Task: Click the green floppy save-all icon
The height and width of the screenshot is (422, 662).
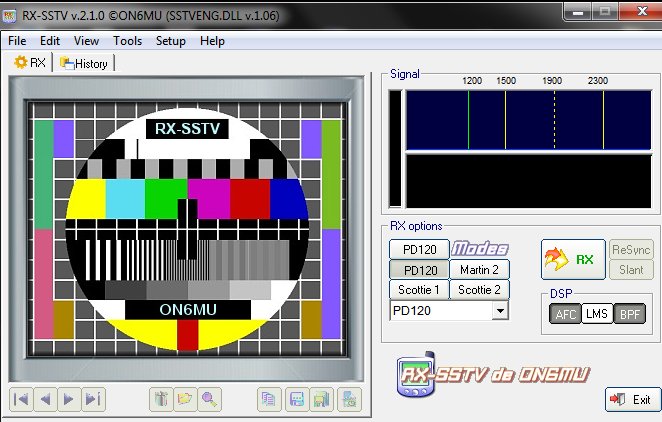Action: tap(322, 399)
